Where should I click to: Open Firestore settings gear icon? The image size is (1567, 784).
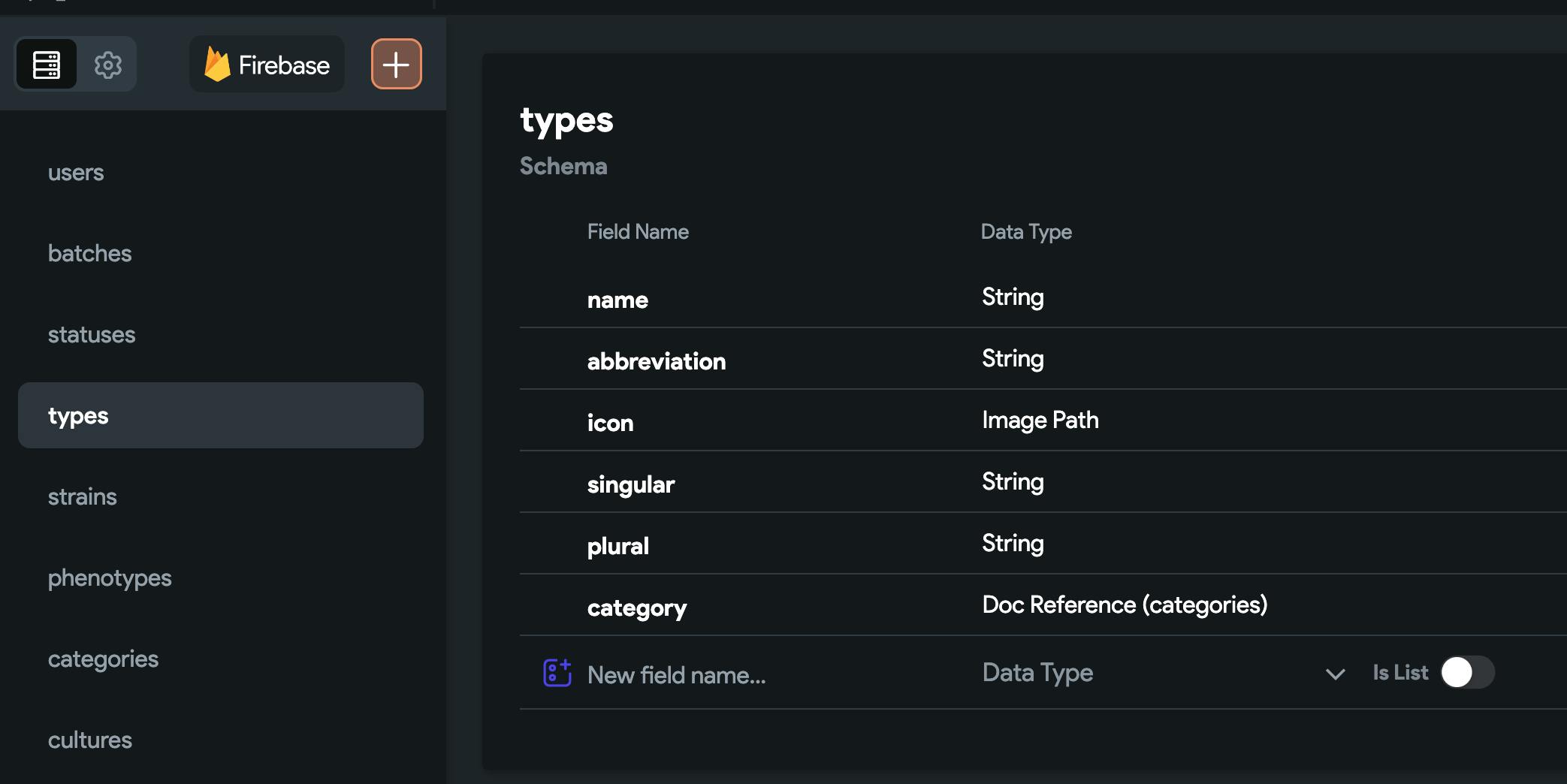coord(108,65)
